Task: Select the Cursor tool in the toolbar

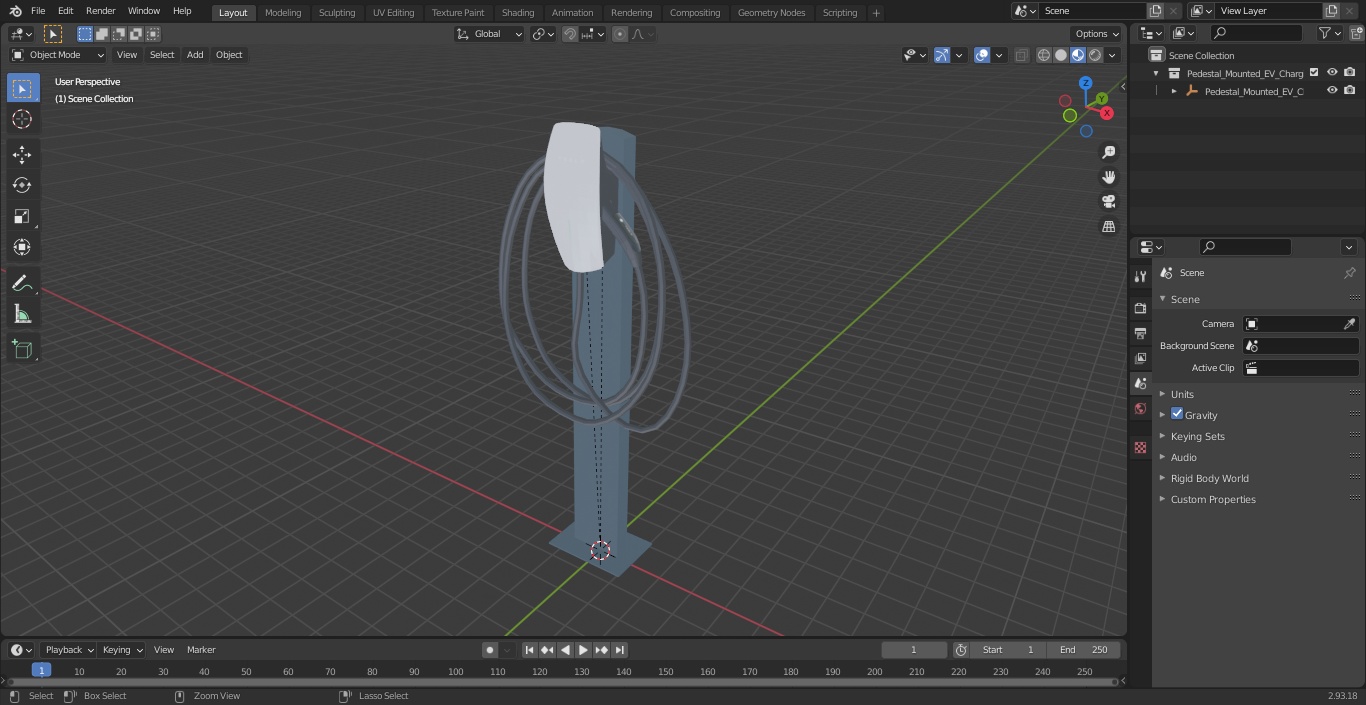Action: tap(22, 119)
